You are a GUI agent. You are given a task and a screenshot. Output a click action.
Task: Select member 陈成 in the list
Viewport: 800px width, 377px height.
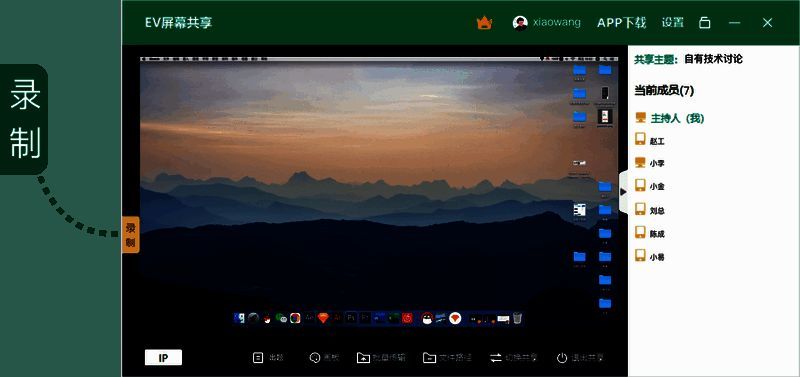(x=657, y=234)
